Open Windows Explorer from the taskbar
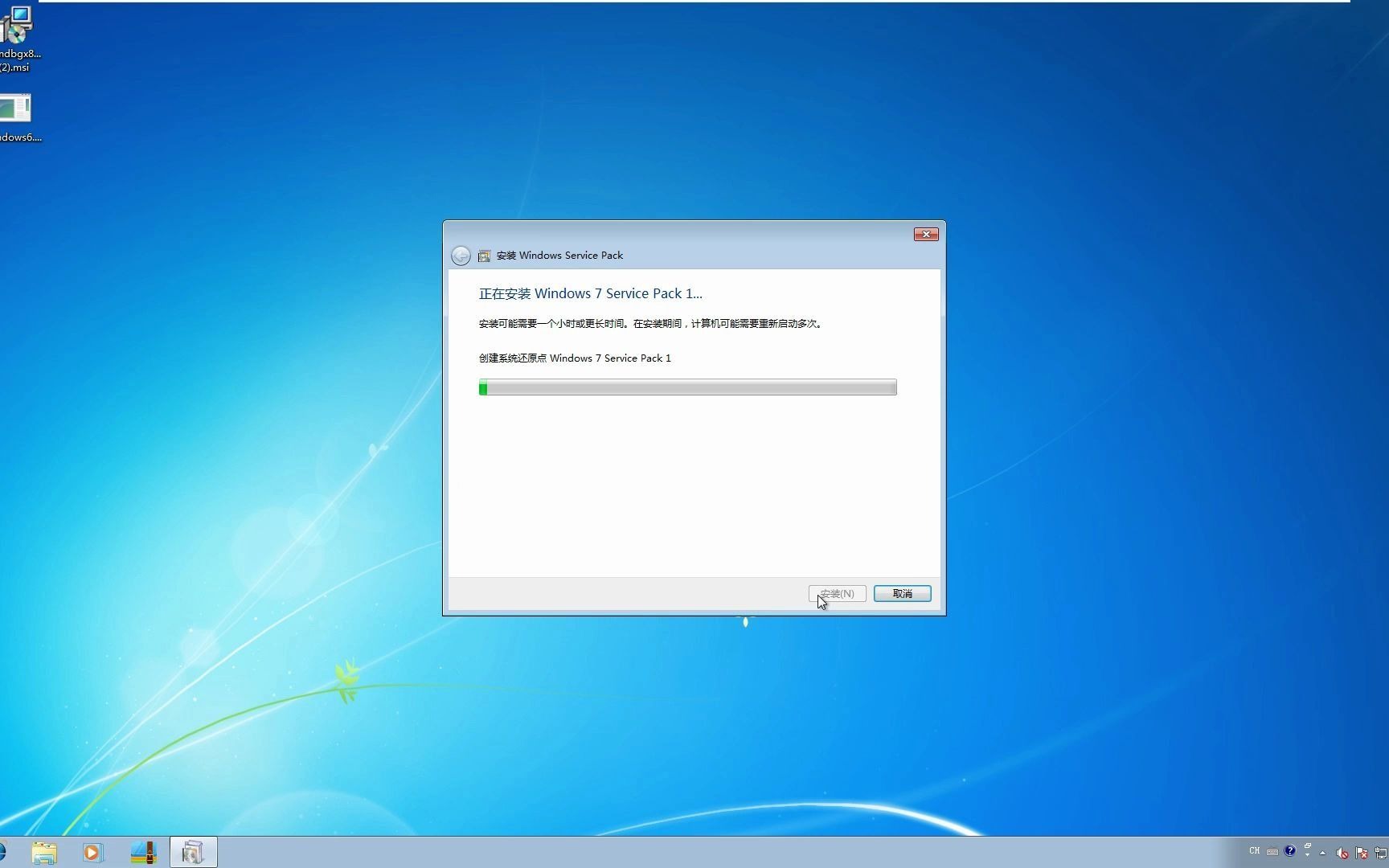This screenshot has width=1389, height=868. [44, 853]
